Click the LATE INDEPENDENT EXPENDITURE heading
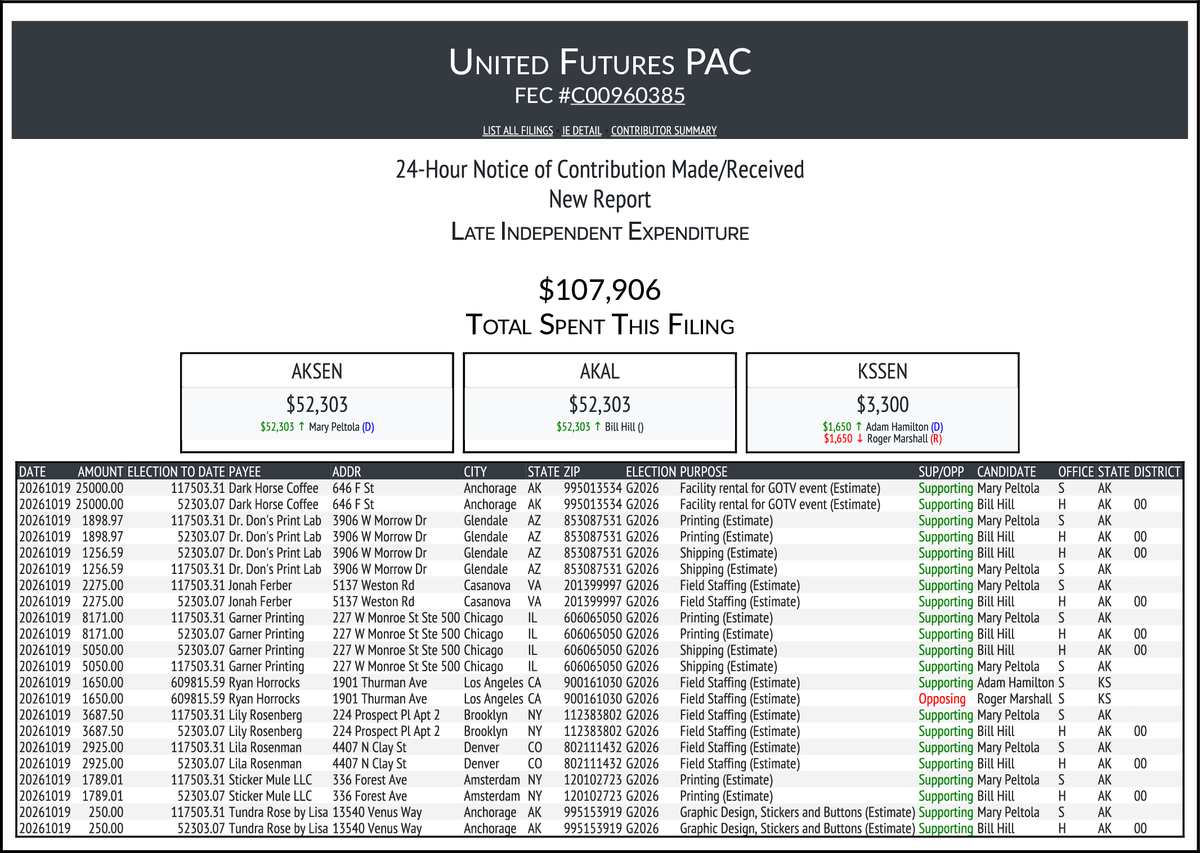Viewport: 1200px width, 853px height. tap(600, 233)
